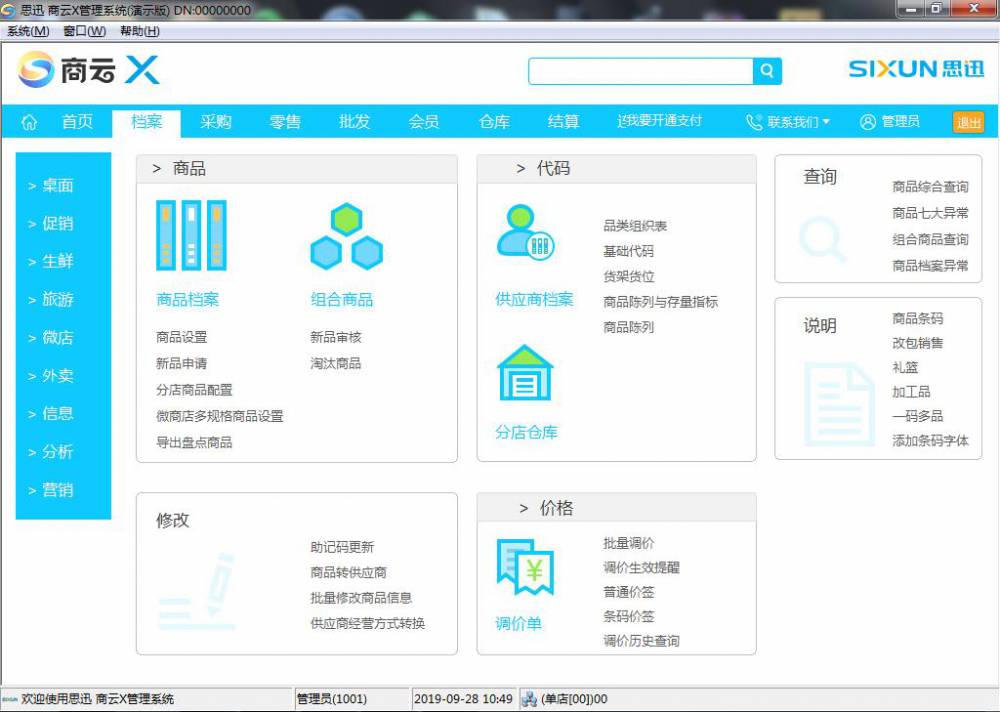Open the 批量修改商品信息 link
Viewport: 1000px width, 712px height.
[x=362, y=598]
